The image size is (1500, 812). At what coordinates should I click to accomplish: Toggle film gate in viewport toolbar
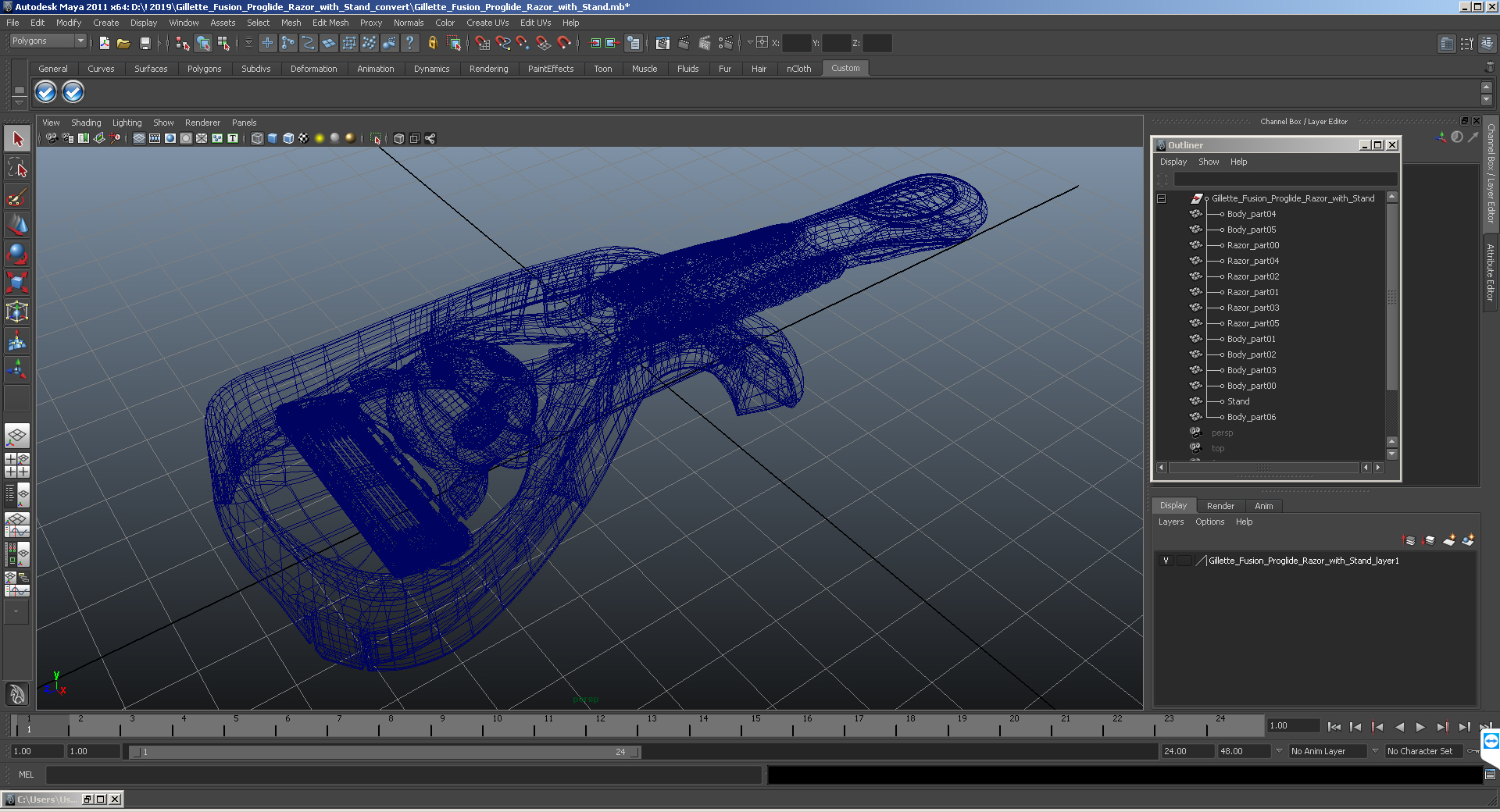coord(155,138)
